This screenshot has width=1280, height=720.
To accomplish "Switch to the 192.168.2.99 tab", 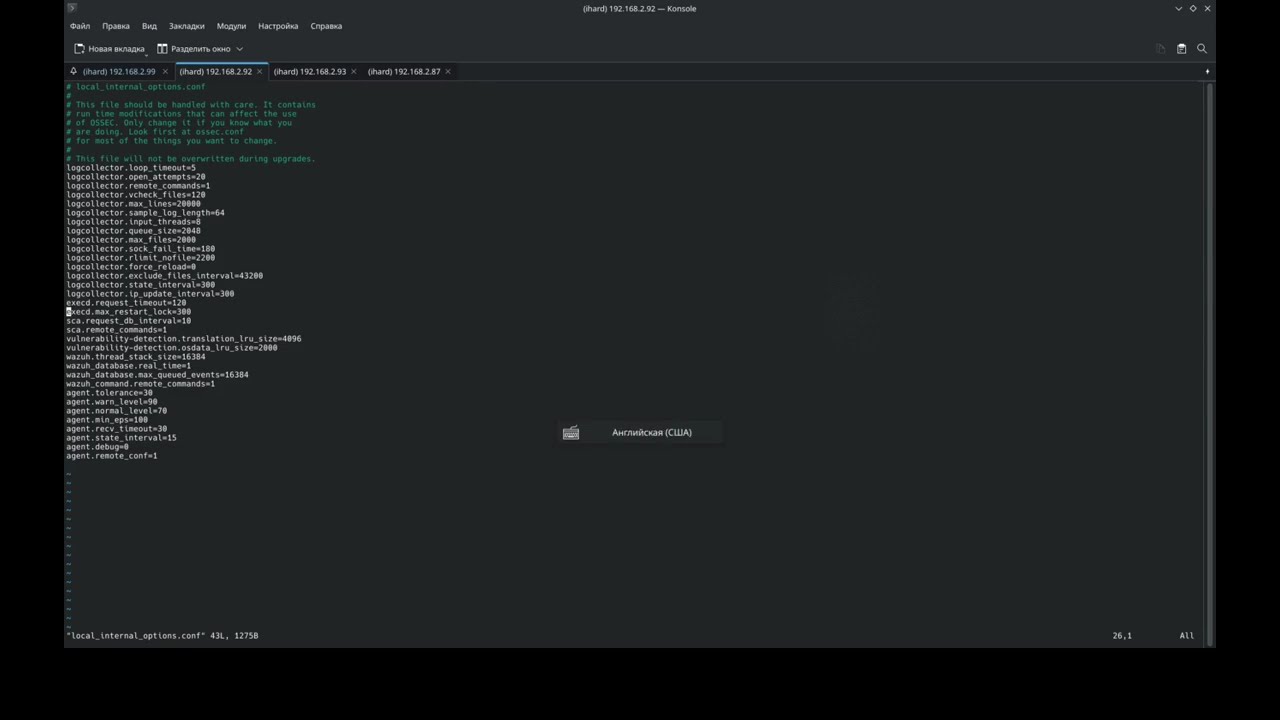I will point(119,72).
